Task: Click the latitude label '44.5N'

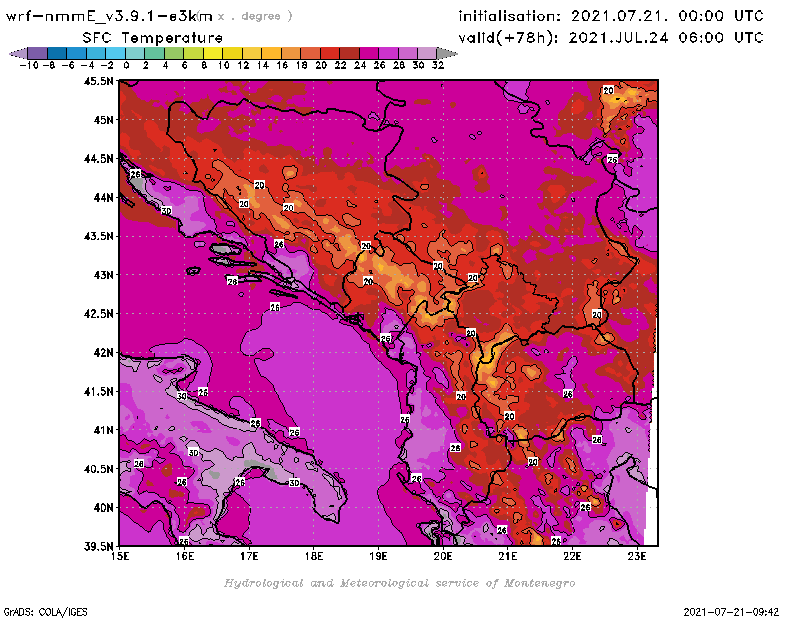Action: (x=98, y=159)
